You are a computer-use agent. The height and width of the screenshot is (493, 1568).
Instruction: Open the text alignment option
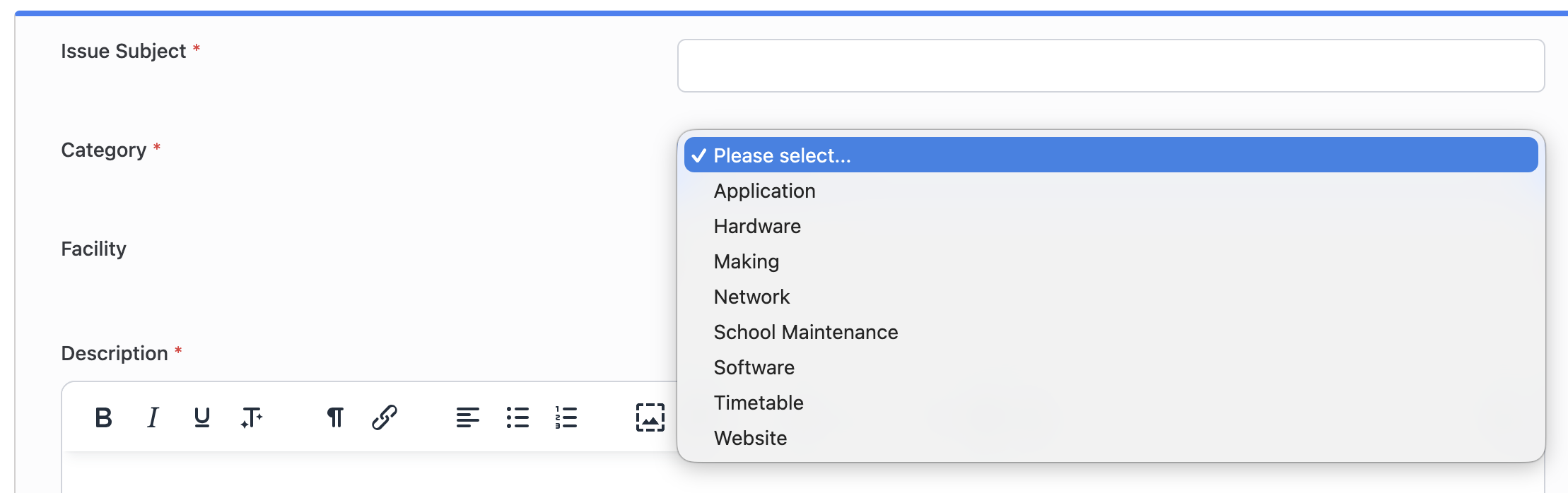467,417
